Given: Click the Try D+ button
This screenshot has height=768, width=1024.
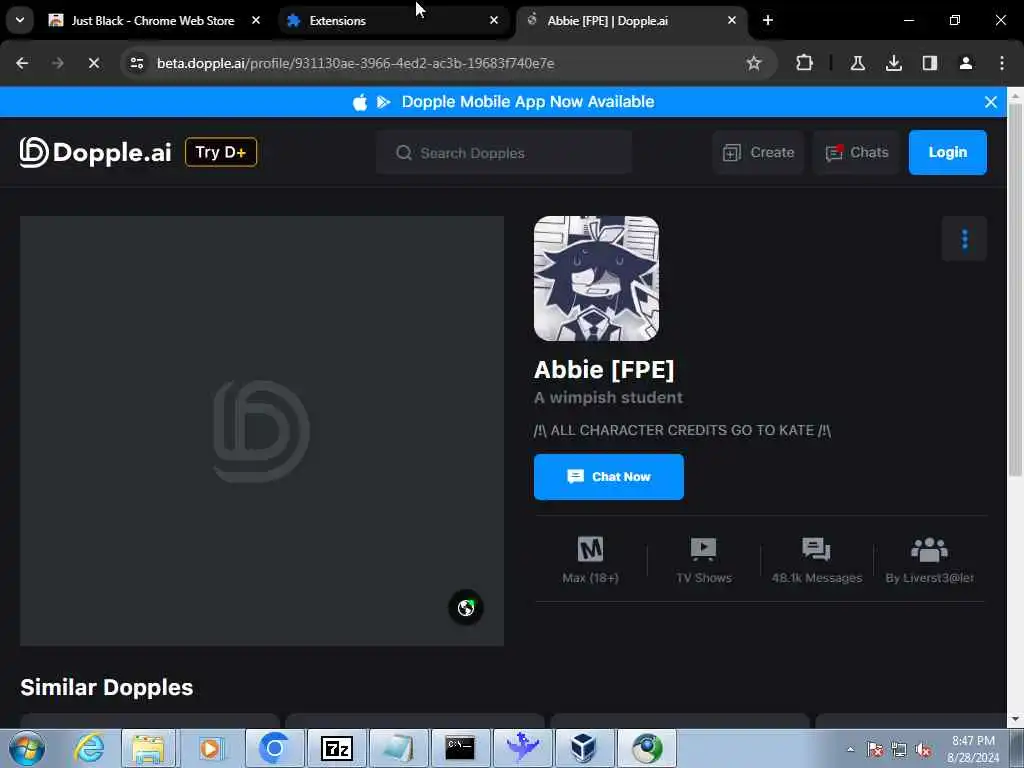Looking at the screenshot, I should tap(221, 152).
